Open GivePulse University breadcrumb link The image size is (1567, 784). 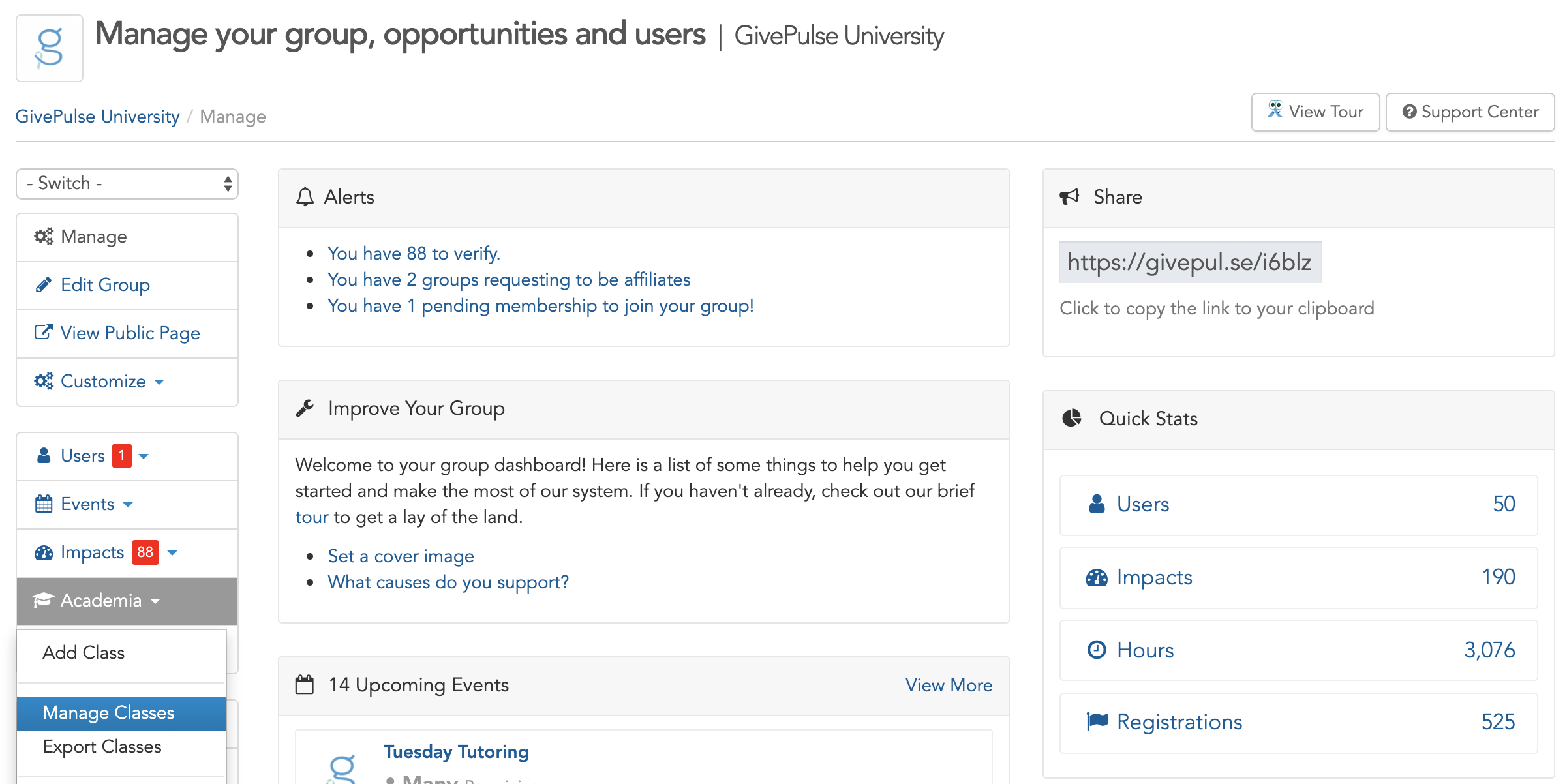click(x=97, y=116)
